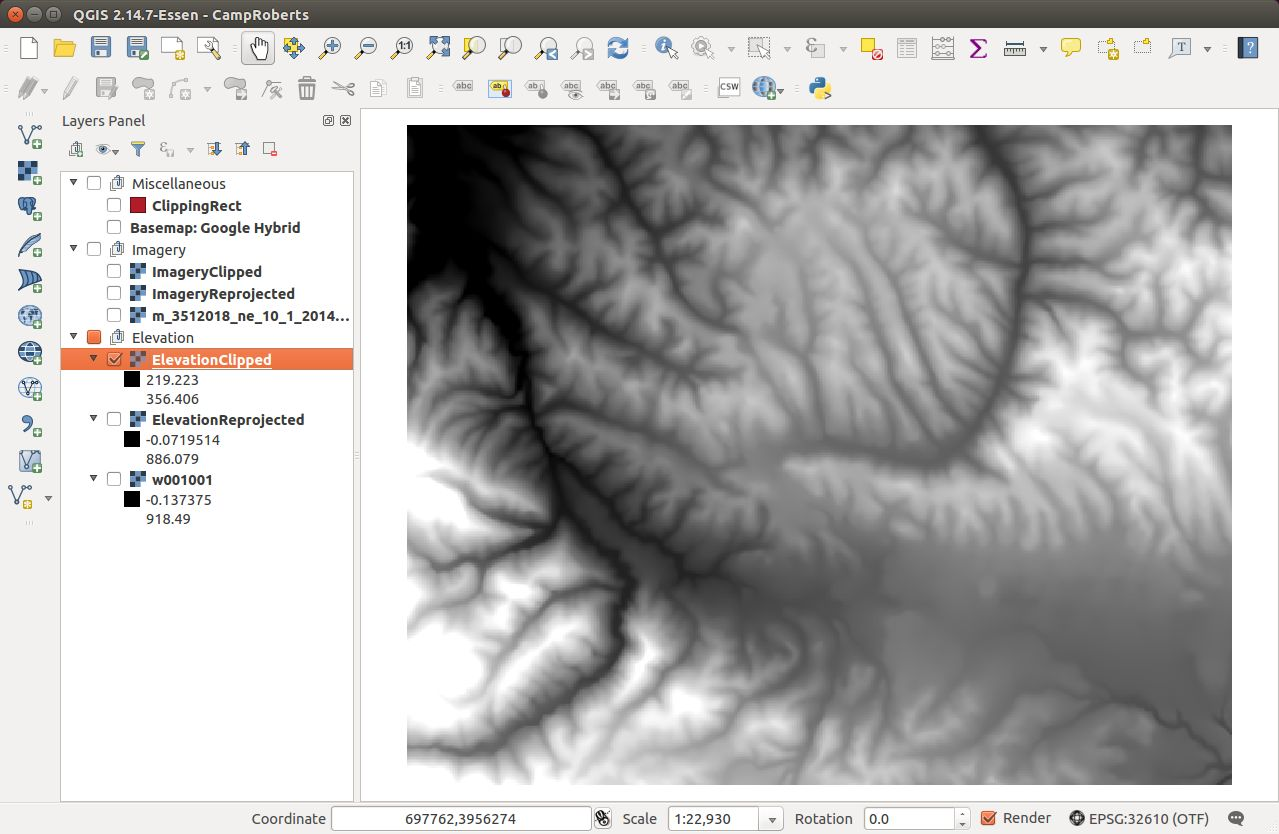
Task: Enable Map Tips speech bubble
Action: point(1071,47)
